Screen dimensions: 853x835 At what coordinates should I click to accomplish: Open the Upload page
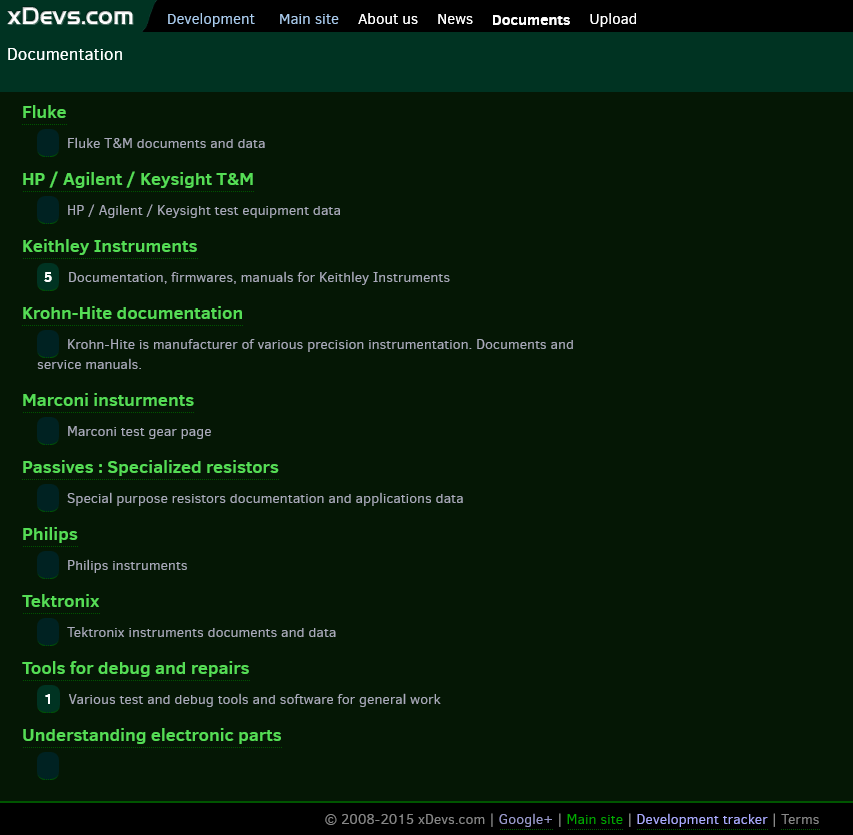coord(613,19)
